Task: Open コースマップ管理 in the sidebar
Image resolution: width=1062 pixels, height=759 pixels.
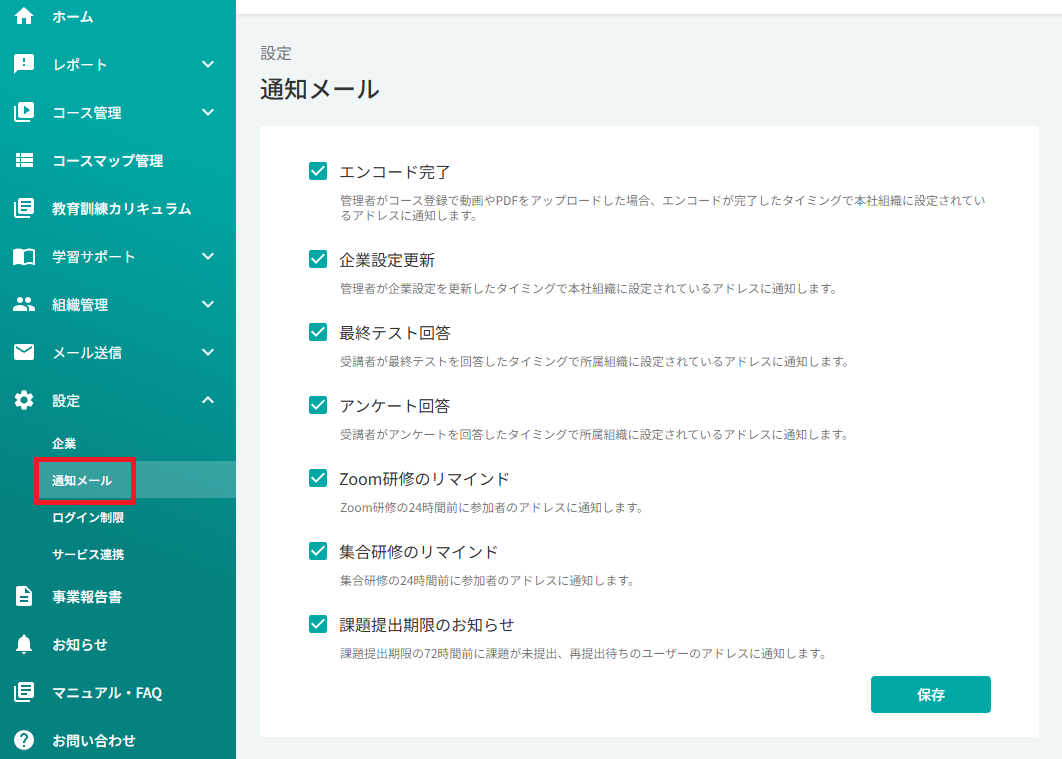Action: pos(108,160)
